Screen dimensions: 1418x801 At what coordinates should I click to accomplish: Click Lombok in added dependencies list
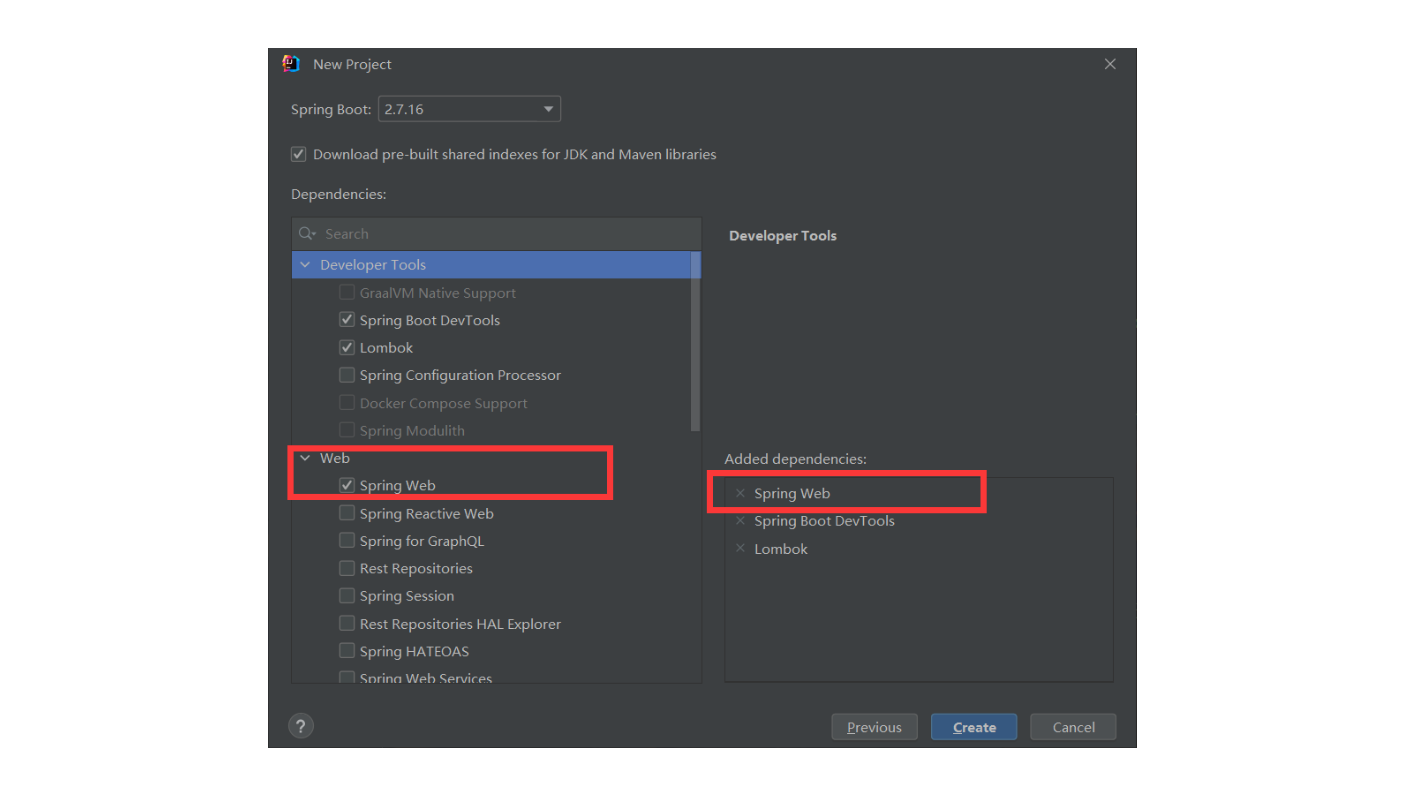click(x=781, y=549)
